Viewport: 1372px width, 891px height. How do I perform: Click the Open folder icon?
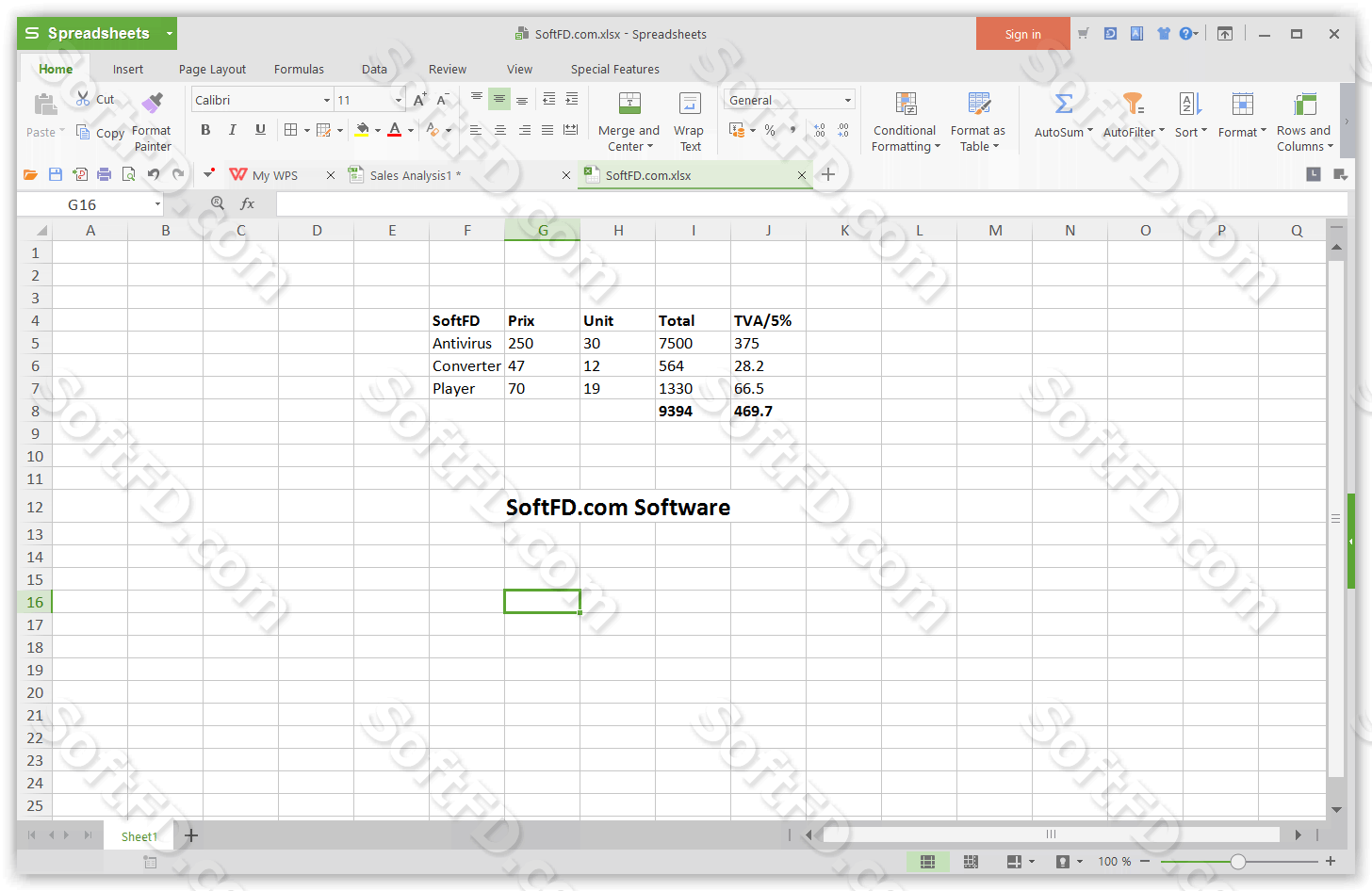[30, 174]
